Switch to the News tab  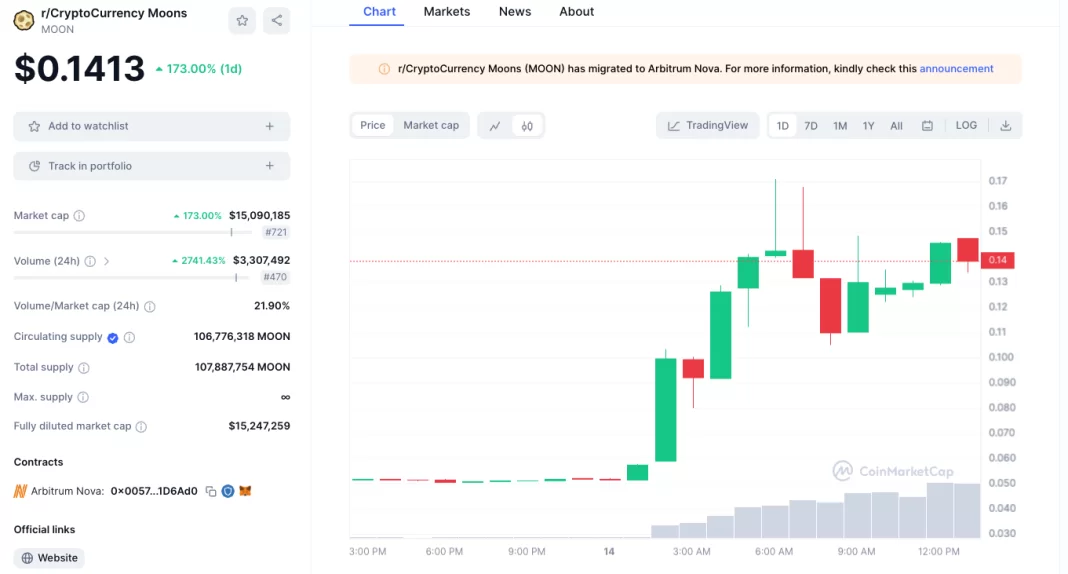pos(515,12)
